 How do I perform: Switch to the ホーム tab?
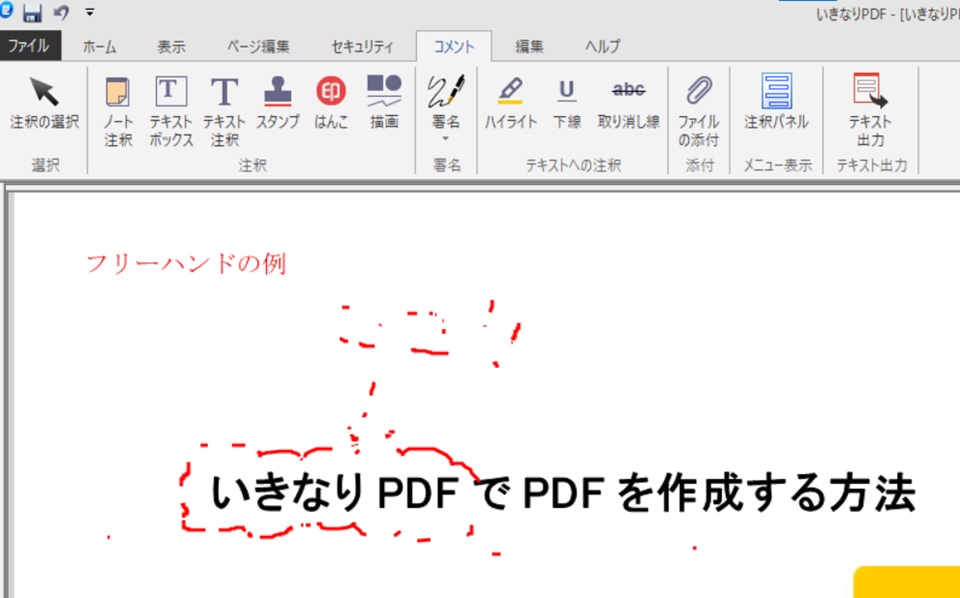coord(99,47)
